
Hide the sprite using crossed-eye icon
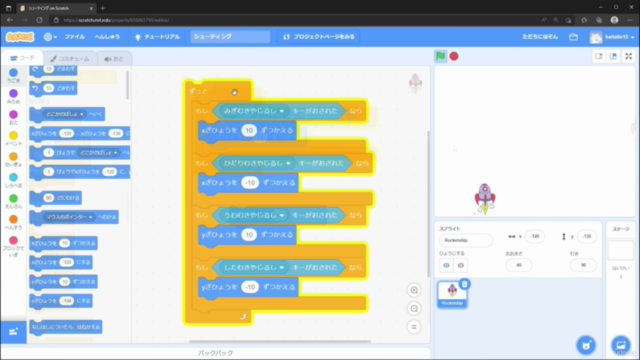pyautogui.click(x=460, y=265)
